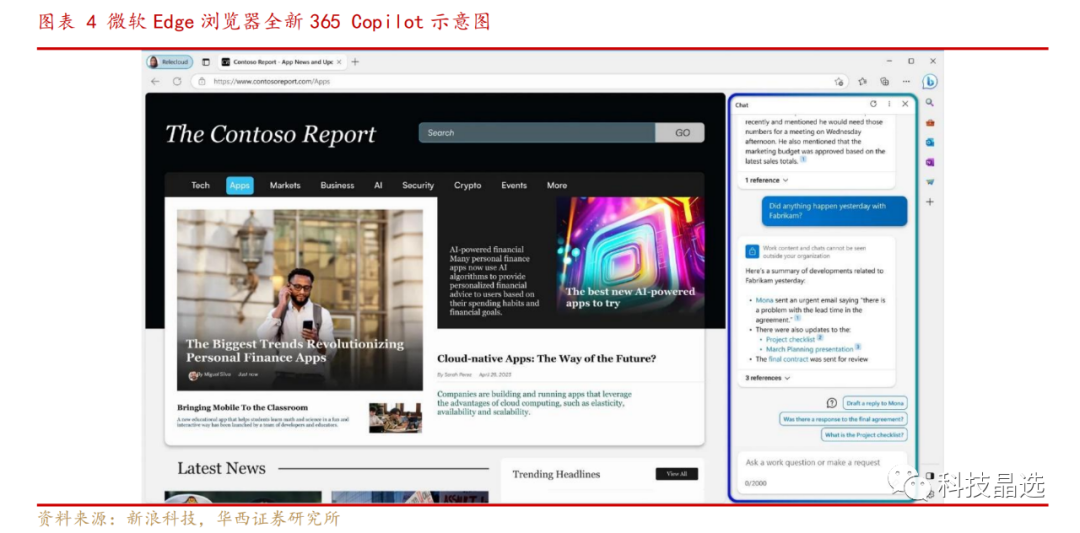Screen dimensions: 1080x533
Task: Open the Collections toolbar icon
Action: [x=885, y=81]
